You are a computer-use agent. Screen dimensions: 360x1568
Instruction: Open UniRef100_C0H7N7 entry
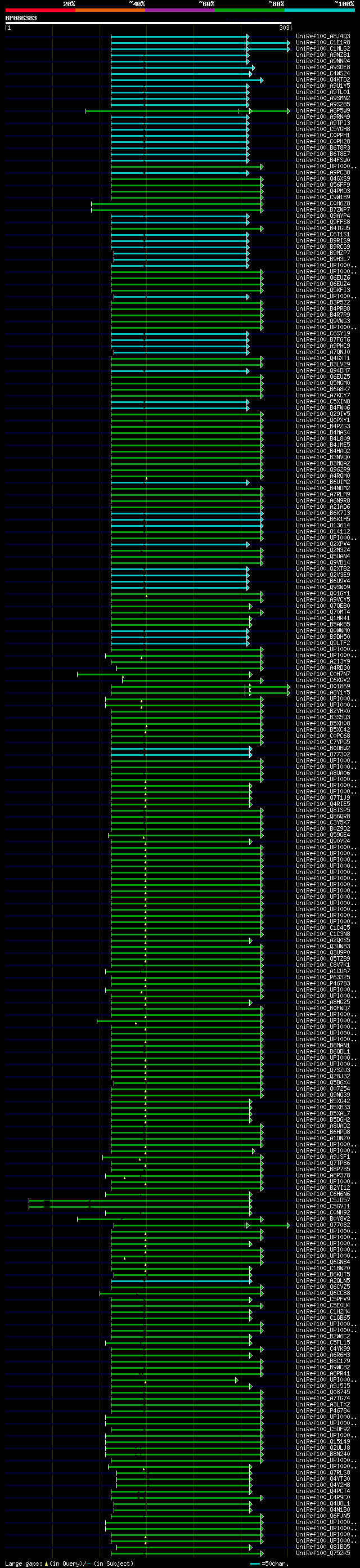click(x=323, y=674)
